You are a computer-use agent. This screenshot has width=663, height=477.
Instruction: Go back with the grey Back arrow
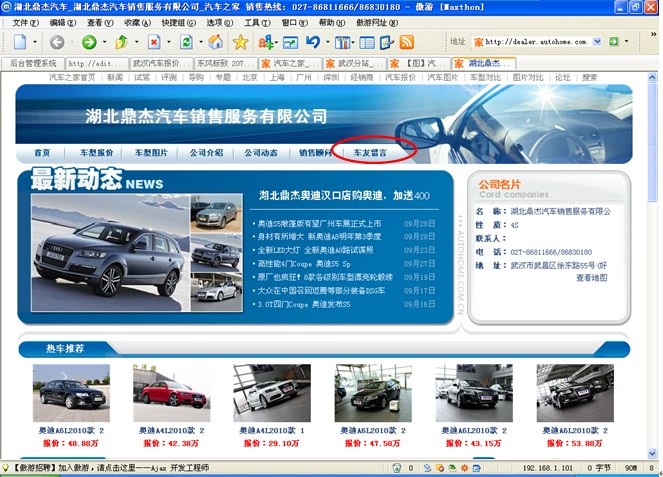[x=57, y=42]
